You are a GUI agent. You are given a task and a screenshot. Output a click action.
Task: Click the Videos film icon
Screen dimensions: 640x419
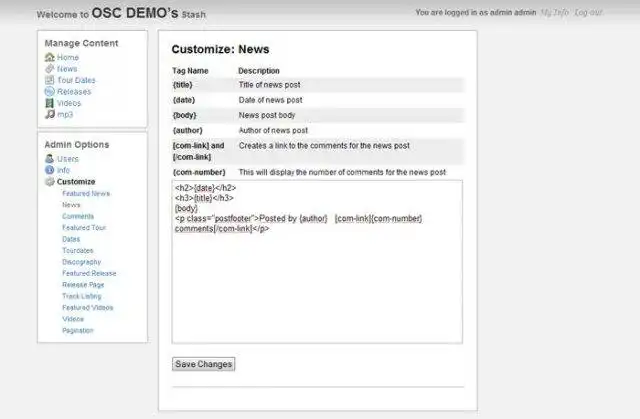coord(49,103)
